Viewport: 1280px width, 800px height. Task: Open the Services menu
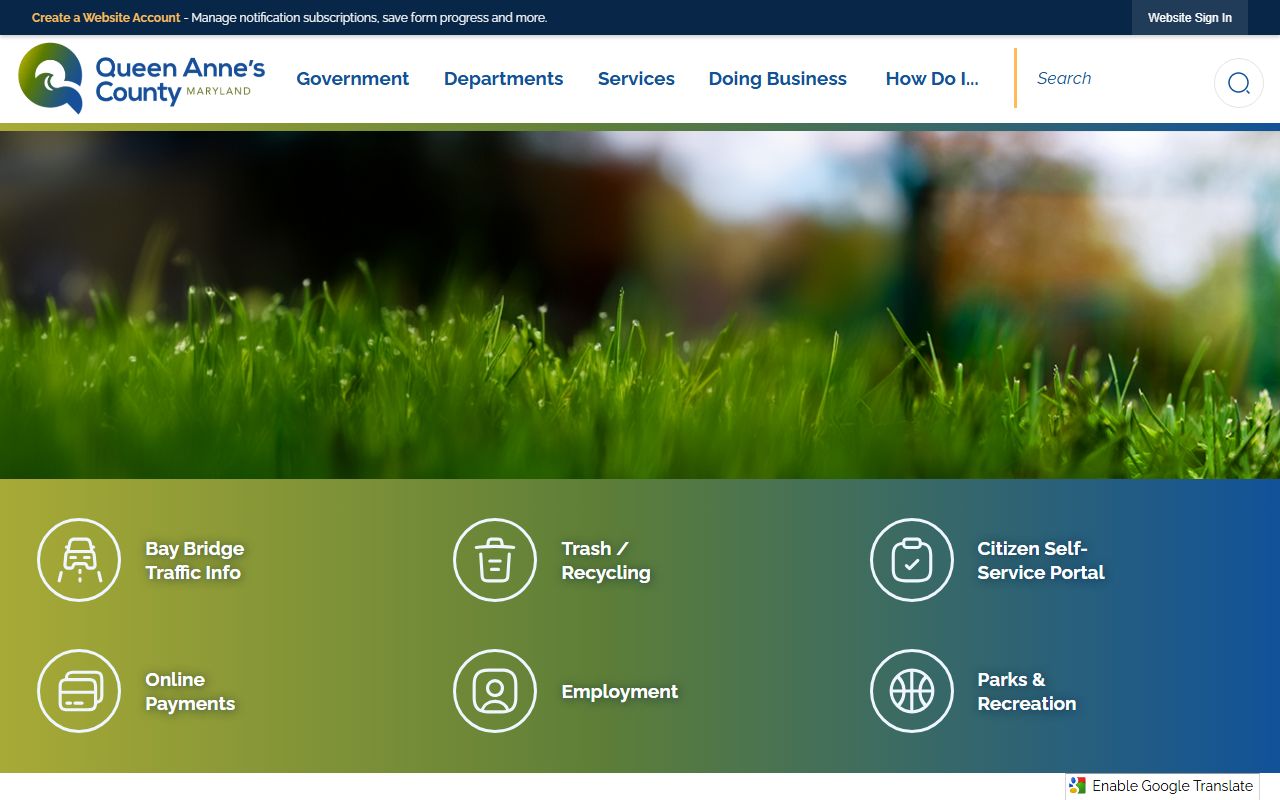pos(636,79)
